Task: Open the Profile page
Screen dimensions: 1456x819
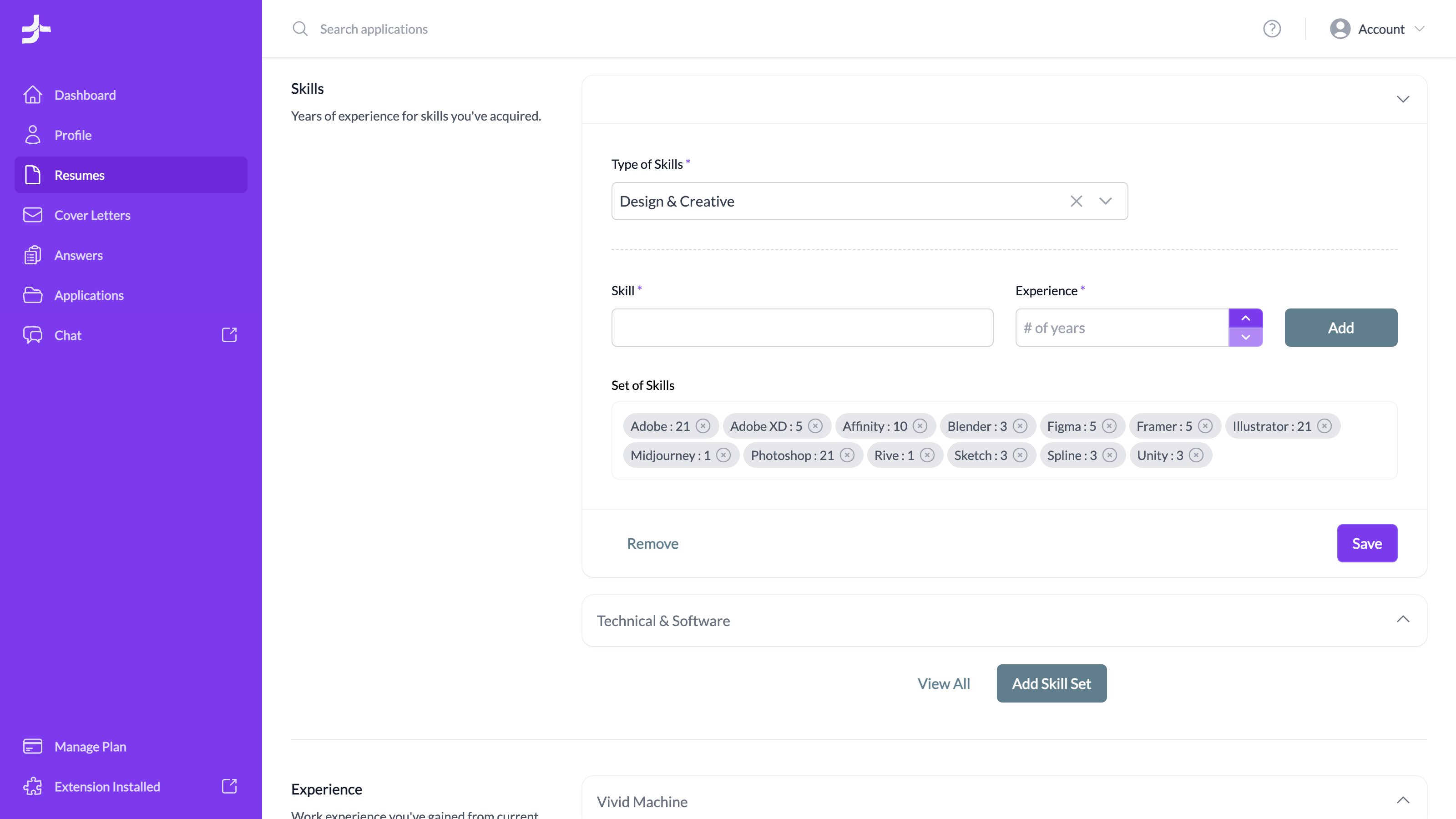Action: coord(131,135)
